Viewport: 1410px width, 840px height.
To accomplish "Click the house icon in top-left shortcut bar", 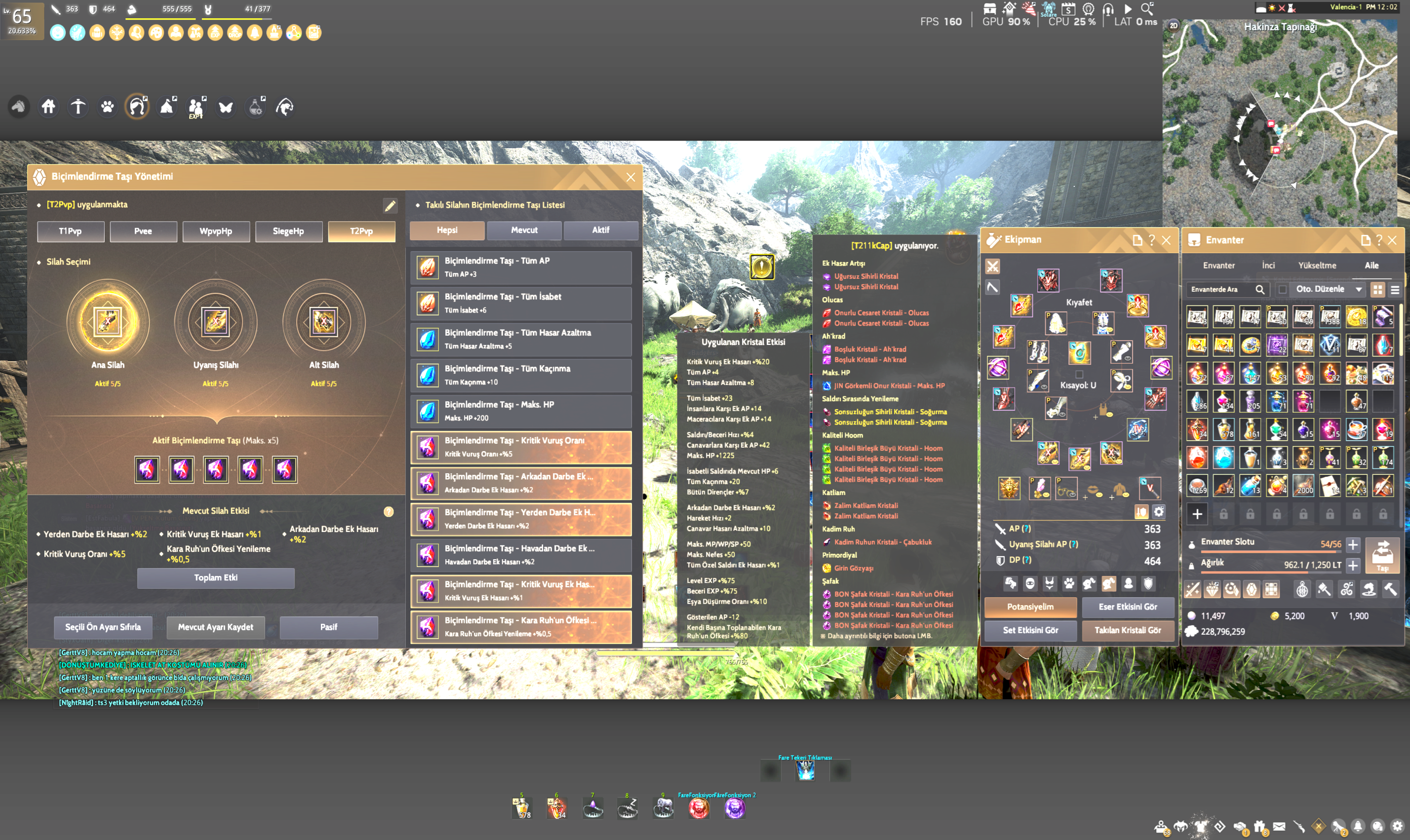I will [49, 107].
